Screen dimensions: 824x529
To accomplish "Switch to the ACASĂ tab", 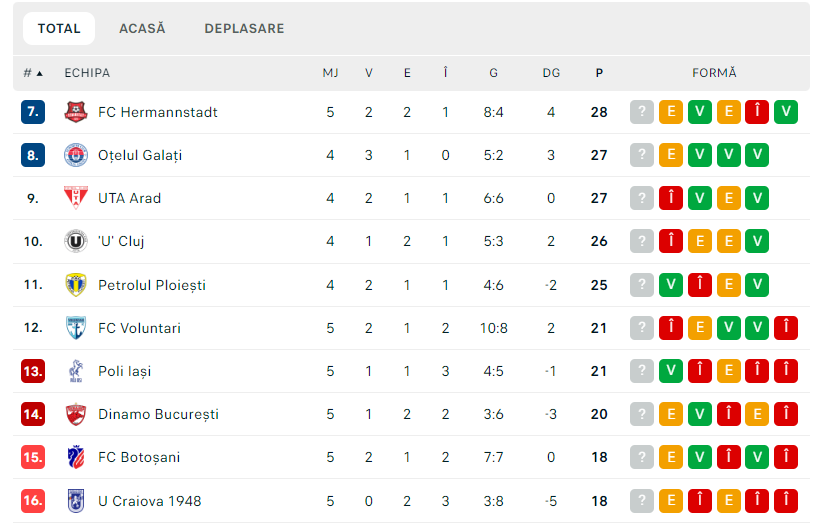I will pyautogui.click(x=142, y=28).
